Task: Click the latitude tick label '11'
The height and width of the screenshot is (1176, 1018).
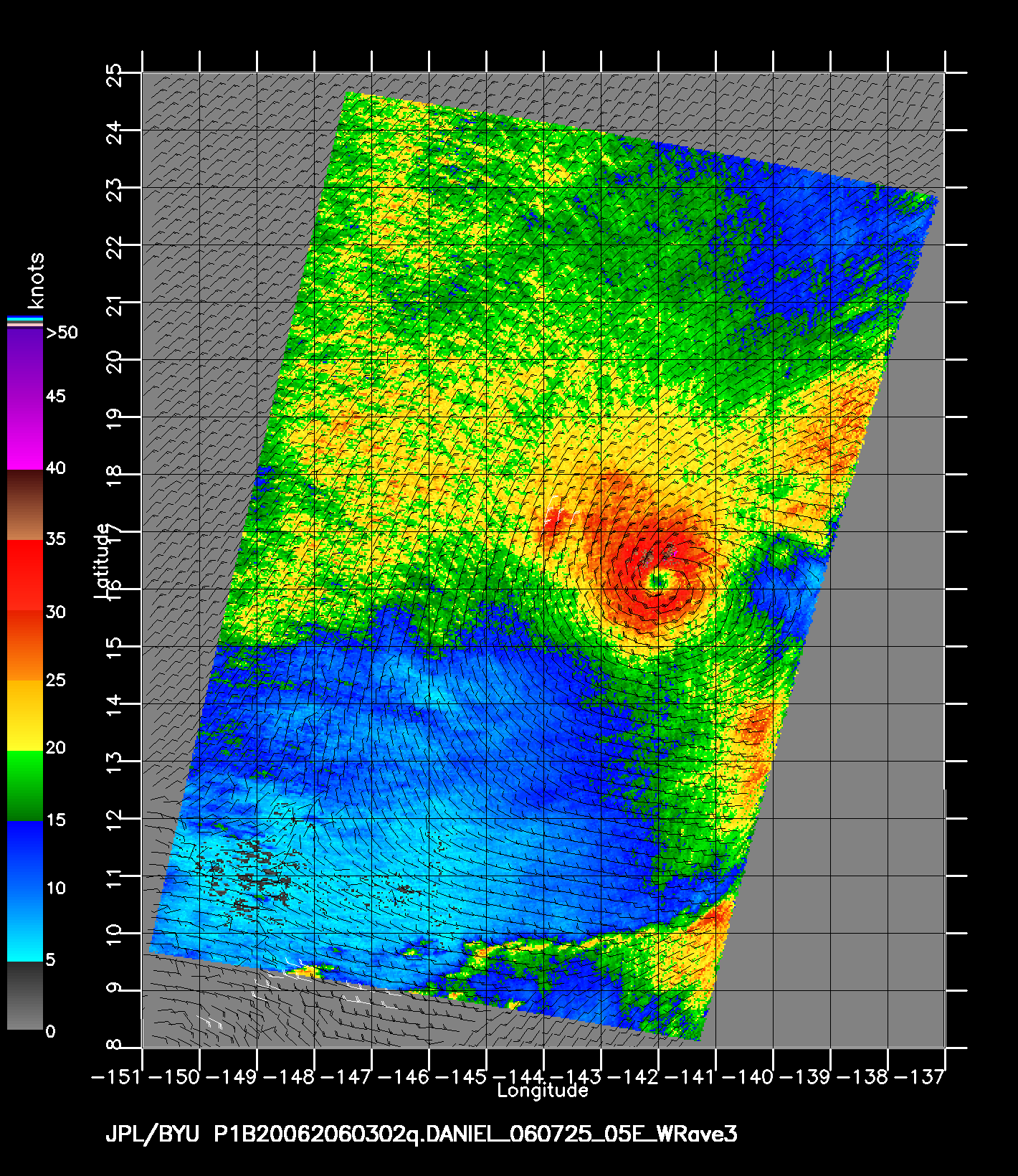Action: (113, 881)
